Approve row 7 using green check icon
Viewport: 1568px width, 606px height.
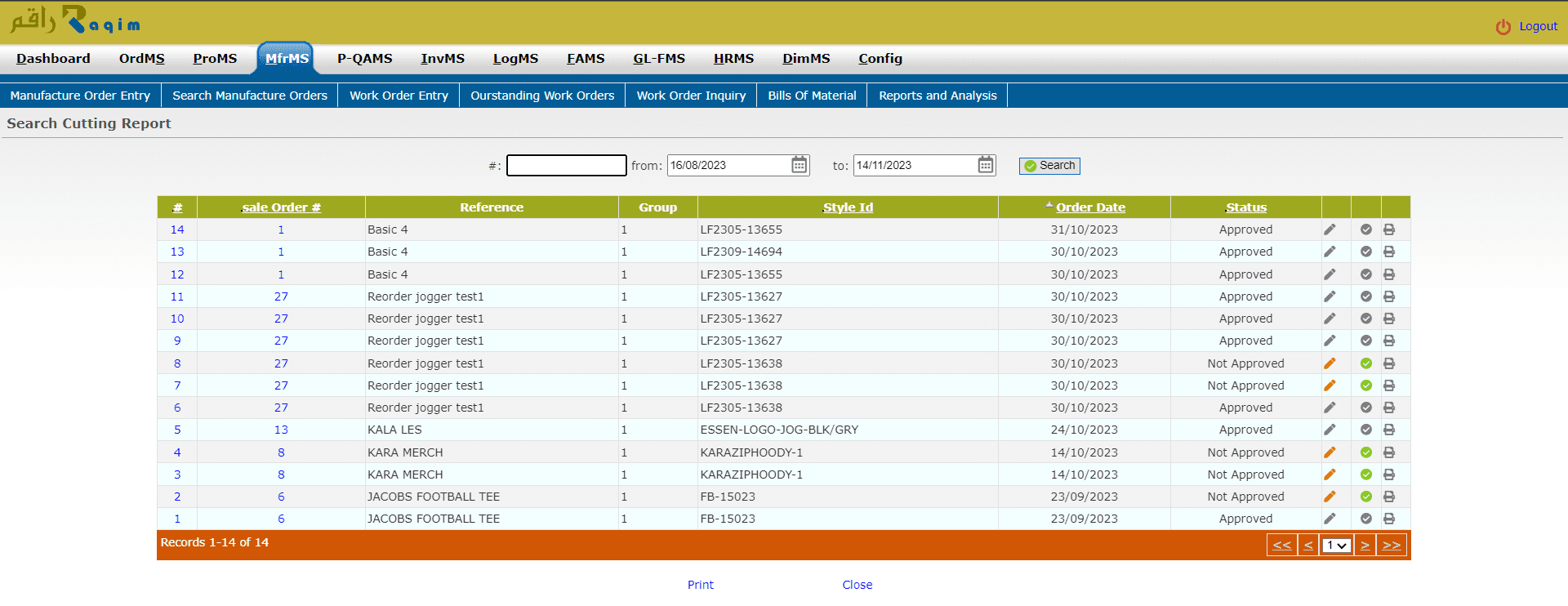[1365, 385]
